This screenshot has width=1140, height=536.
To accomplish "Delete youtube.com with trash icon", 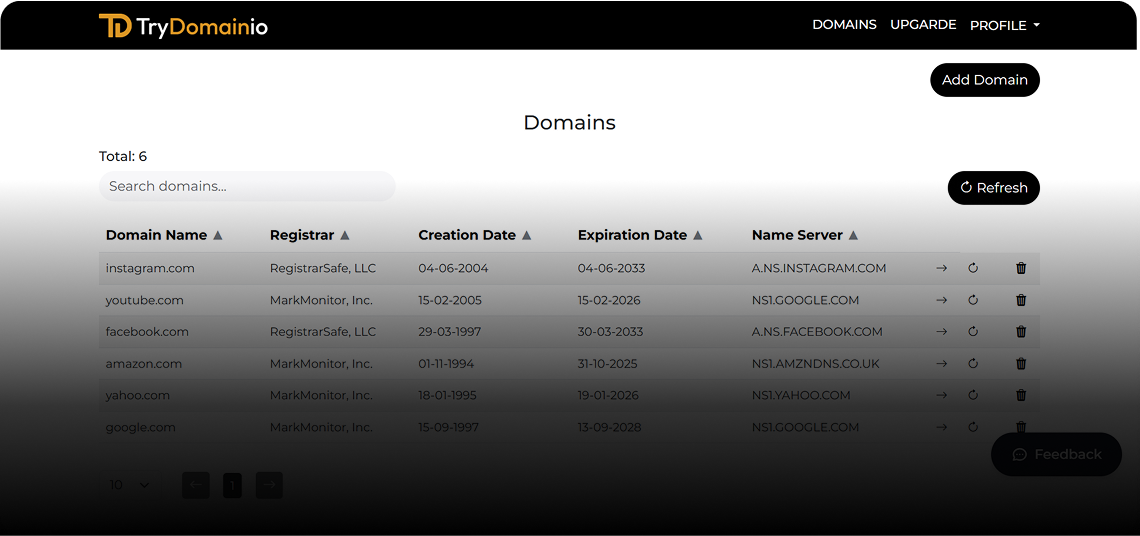I will tap(1021, 300).
